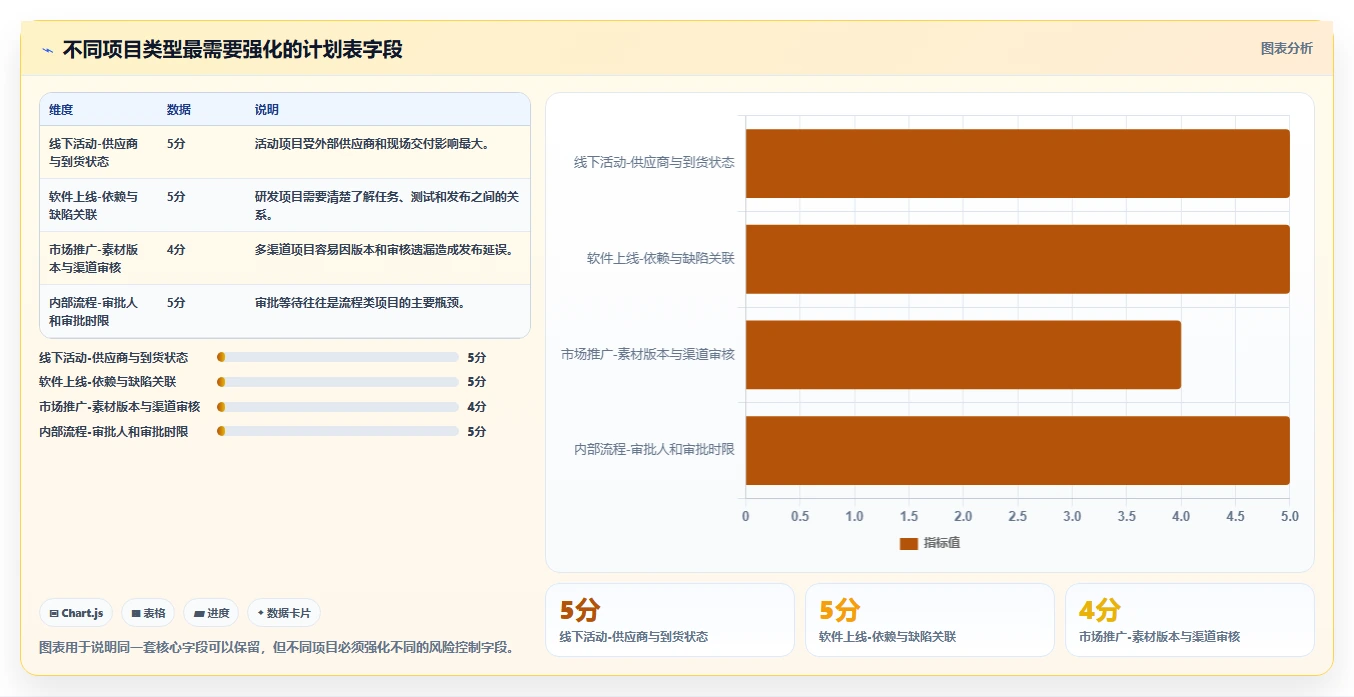Click the chart bar for 线下活动-供应商与到货状态

pos(1017,163)
